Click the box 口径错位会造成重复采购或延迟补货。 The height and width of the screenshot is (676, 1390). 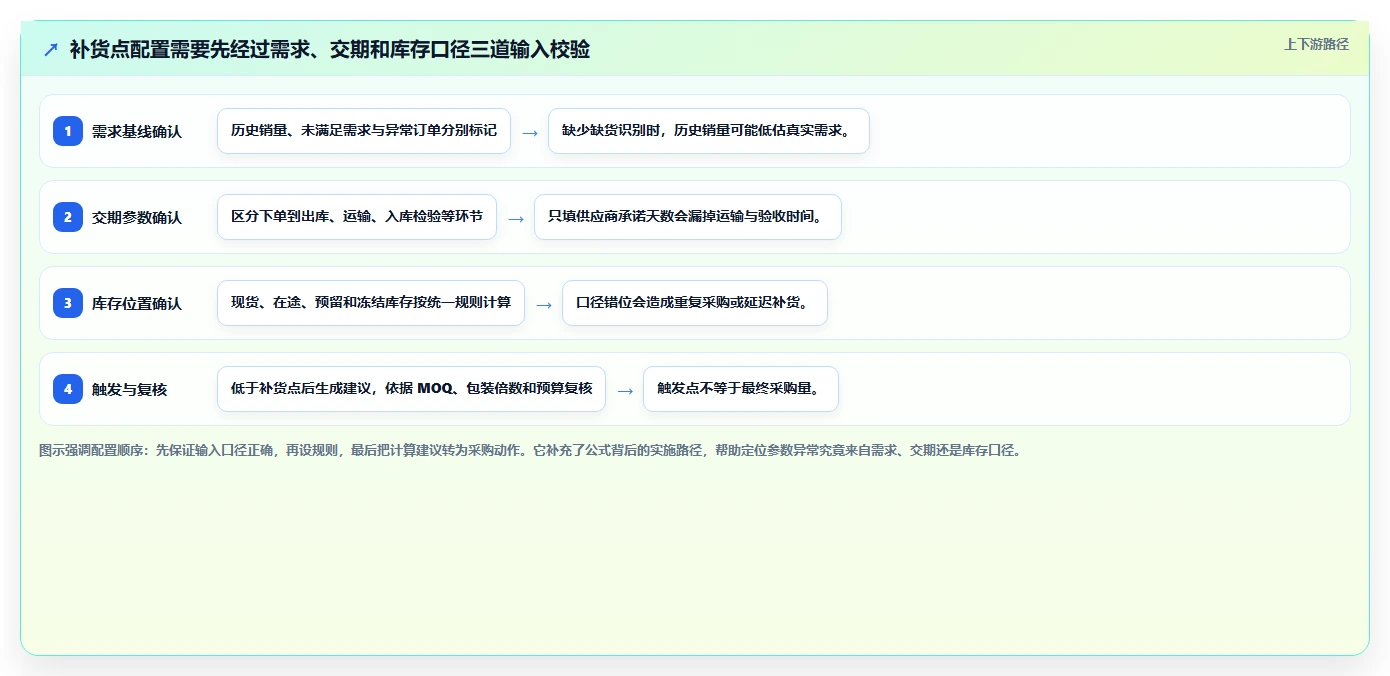coord(695,303)
